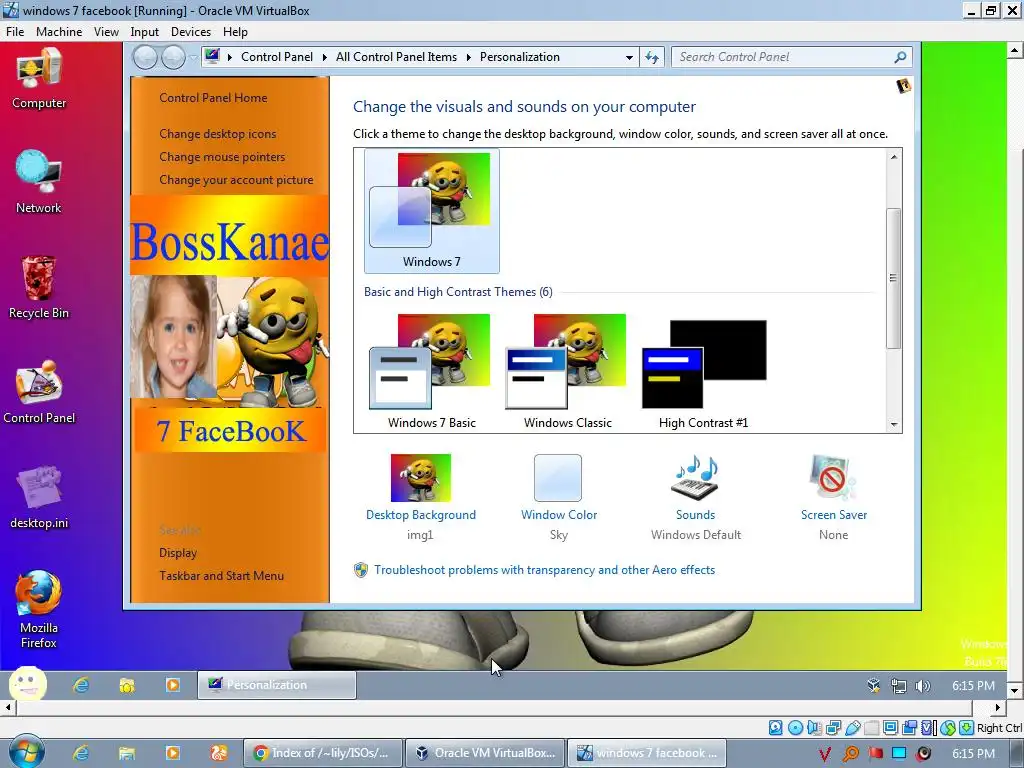This screenshot has height=768, width=1024.
Task: Select the Recycle Bin icon
Action: (x=39, y=287)
